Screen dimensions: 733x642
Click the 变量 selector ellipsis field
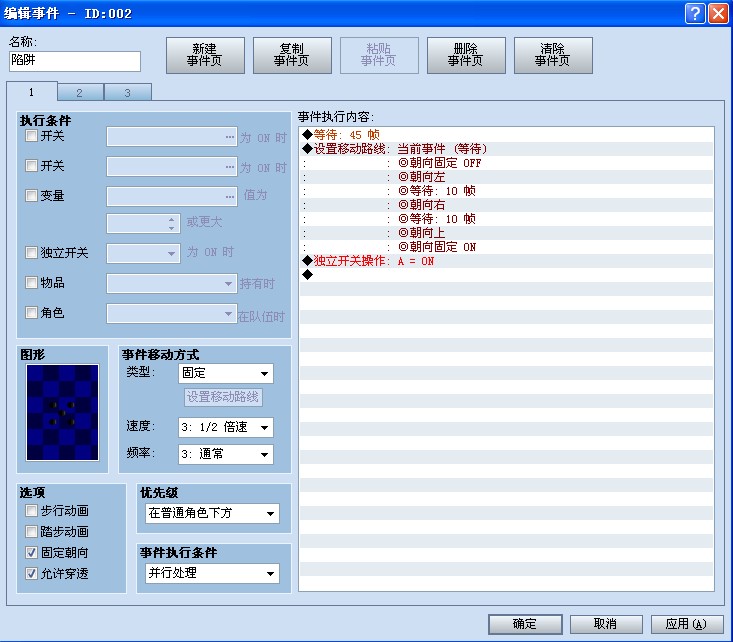172,197
